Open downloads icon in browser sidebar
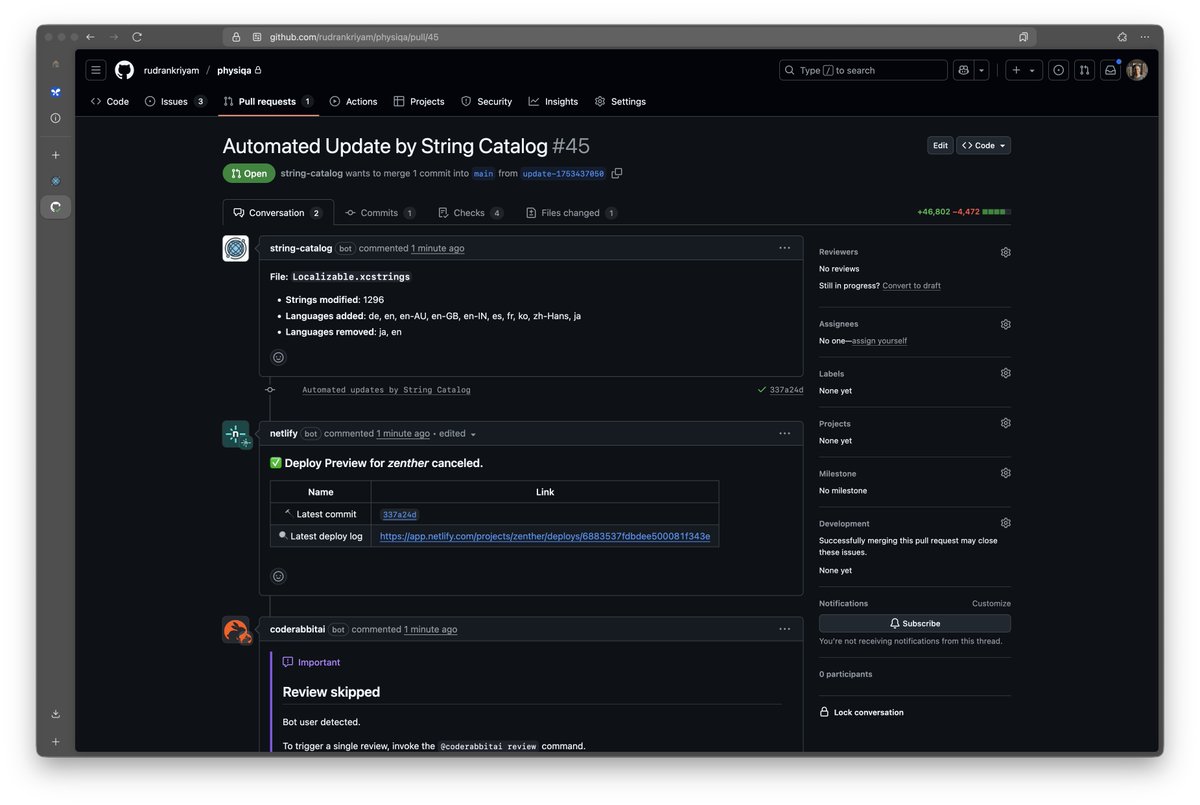The image size is (1200, 805). (56, 714)
